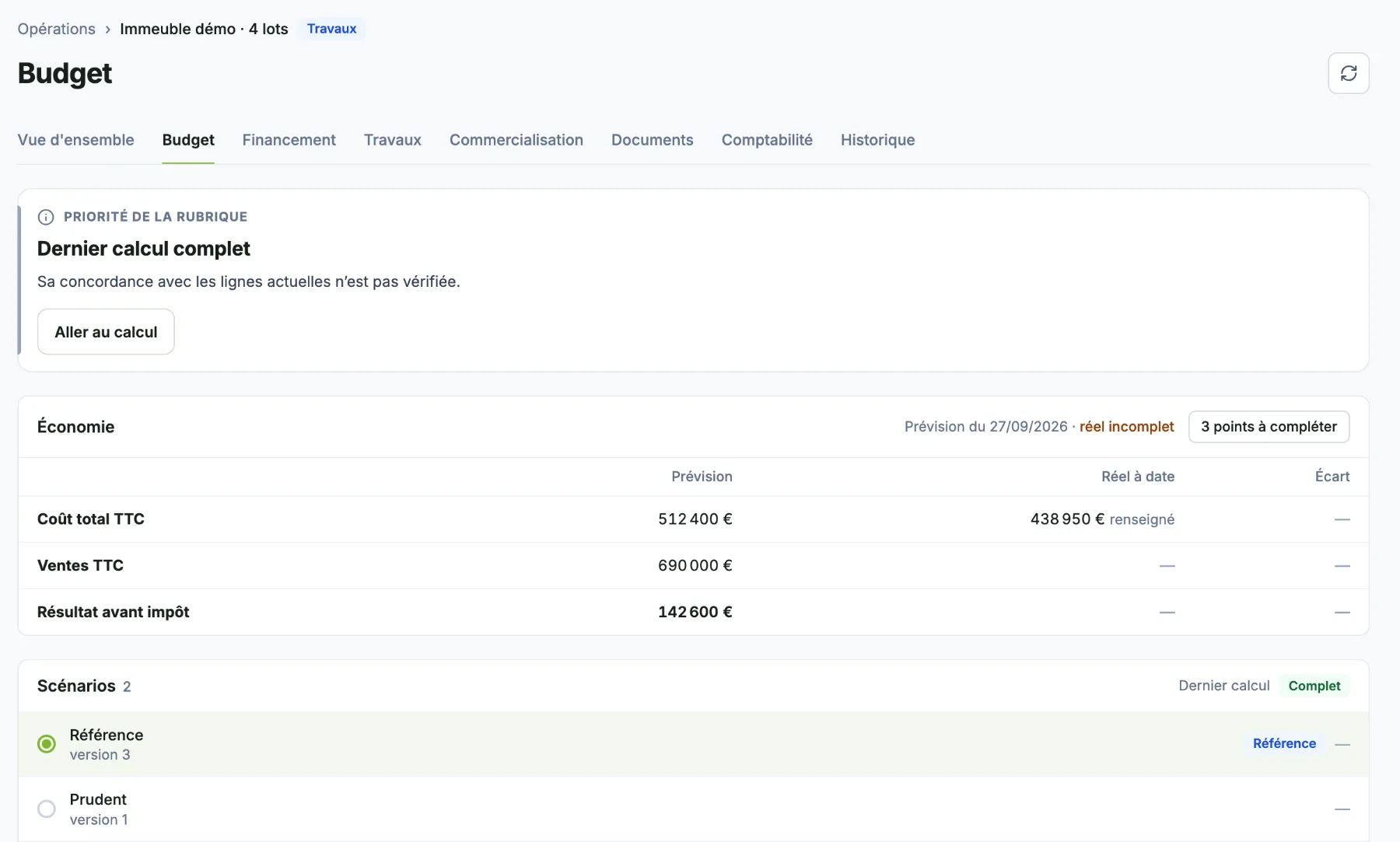Click the 690 000 € ventes value

[x=695, y=565]
